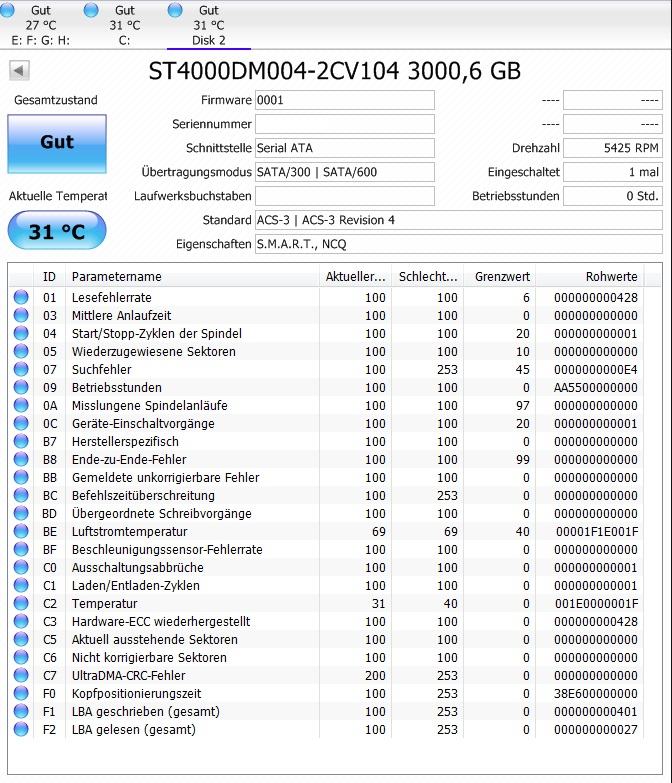Select the Wiederzugewiesene Sektoren parameter name
Screen dimensions: 672x783
point(154,352)
